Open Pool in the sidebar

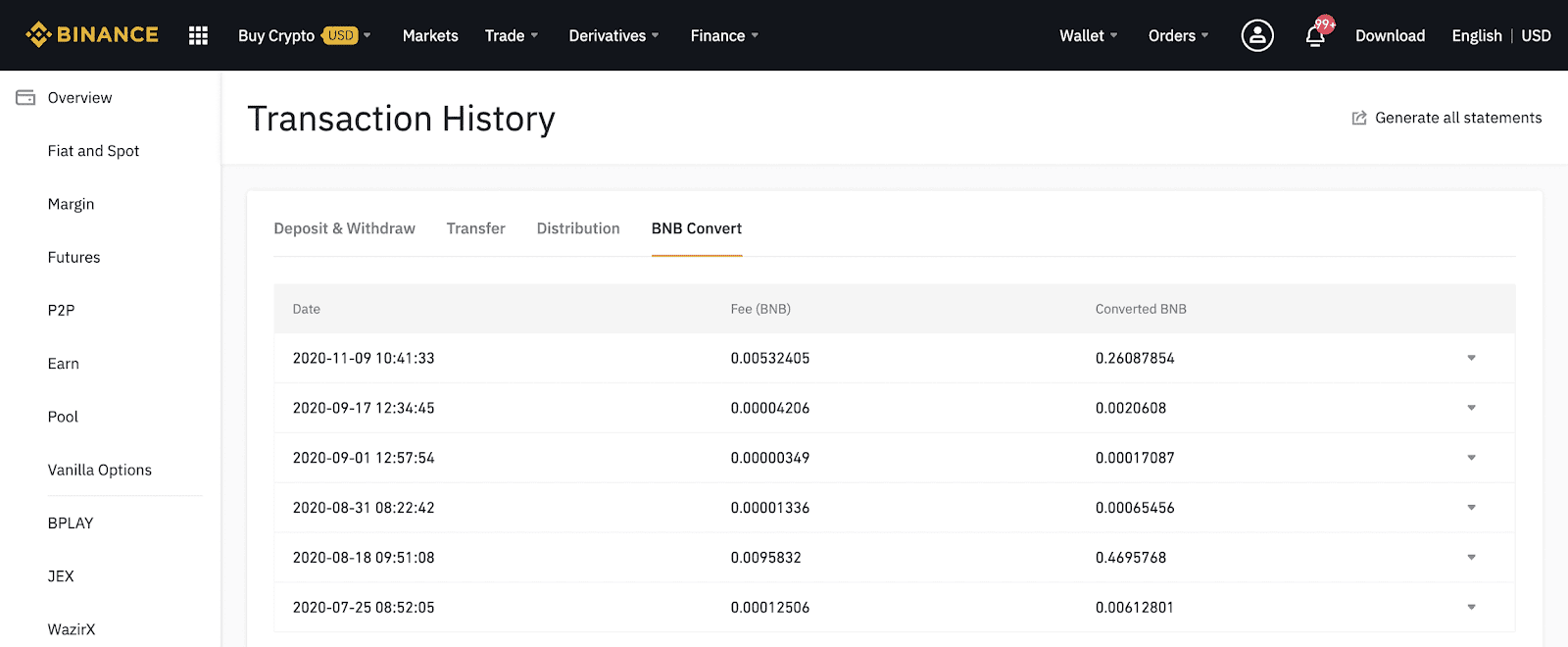(63, 417)
